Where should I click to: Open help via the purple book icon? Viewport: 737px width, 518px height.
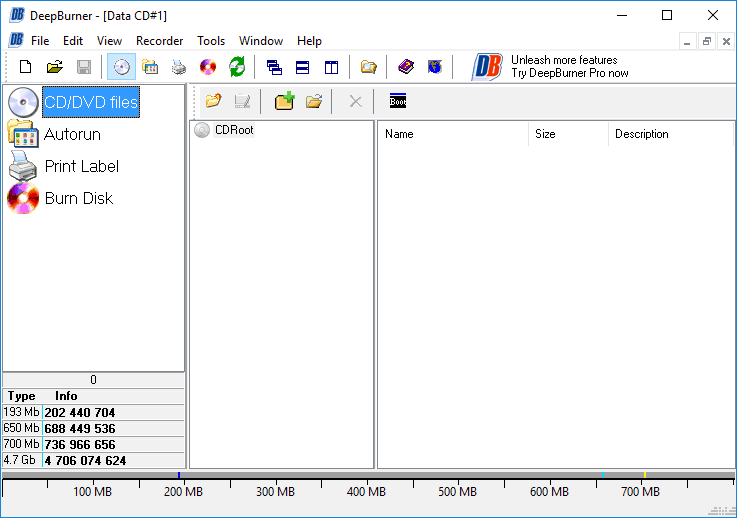406,67
